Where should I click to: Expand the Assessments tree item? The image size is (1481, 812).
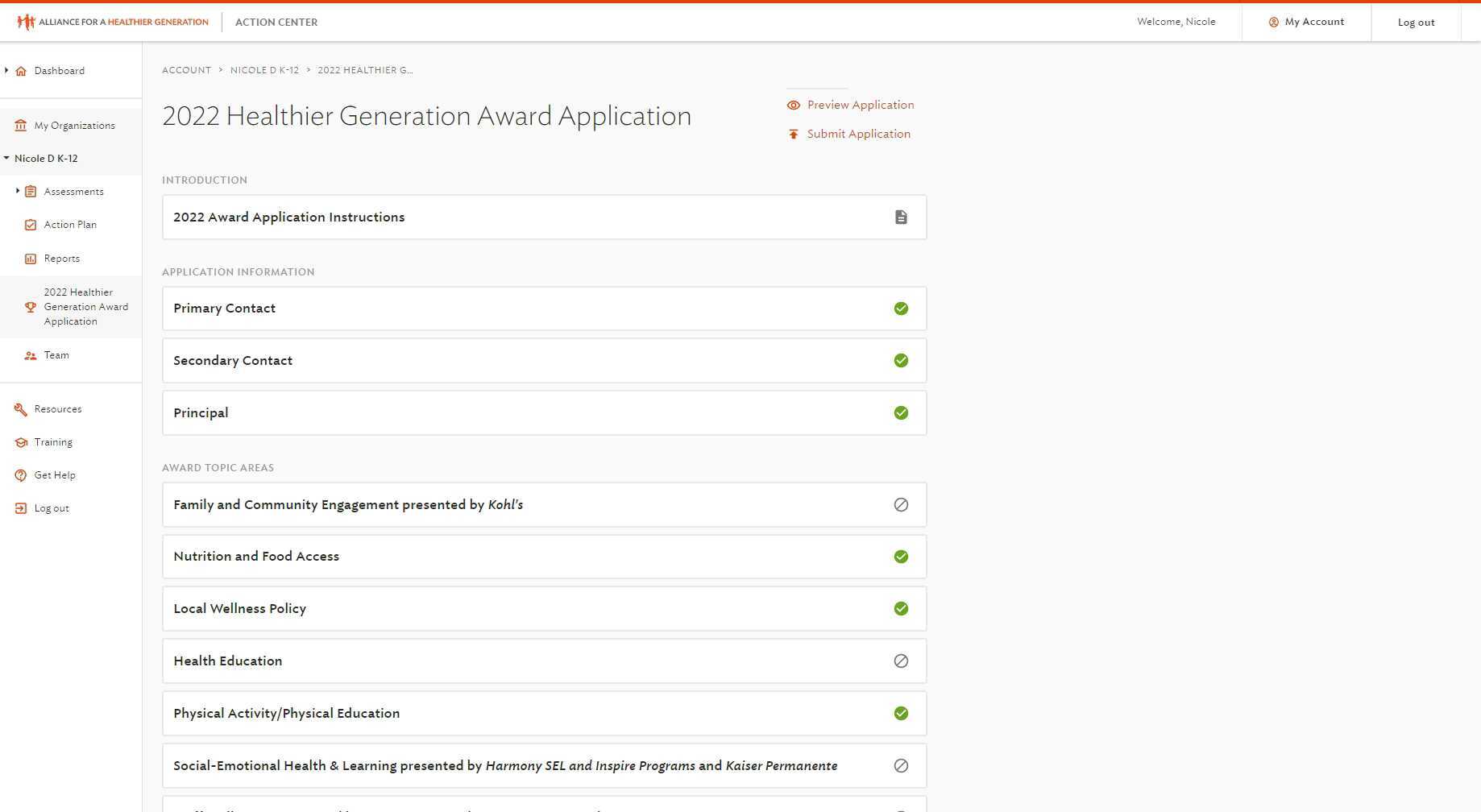coord(18,191)
